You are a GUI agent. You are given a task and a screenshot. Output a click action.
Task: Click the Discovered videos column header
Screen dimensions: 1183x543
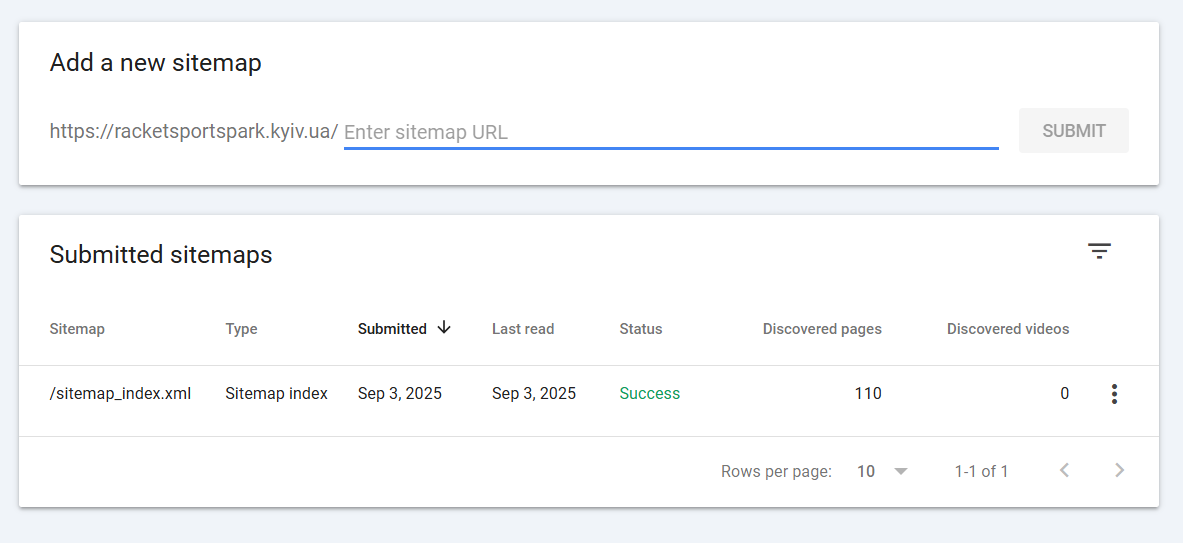1008,329
